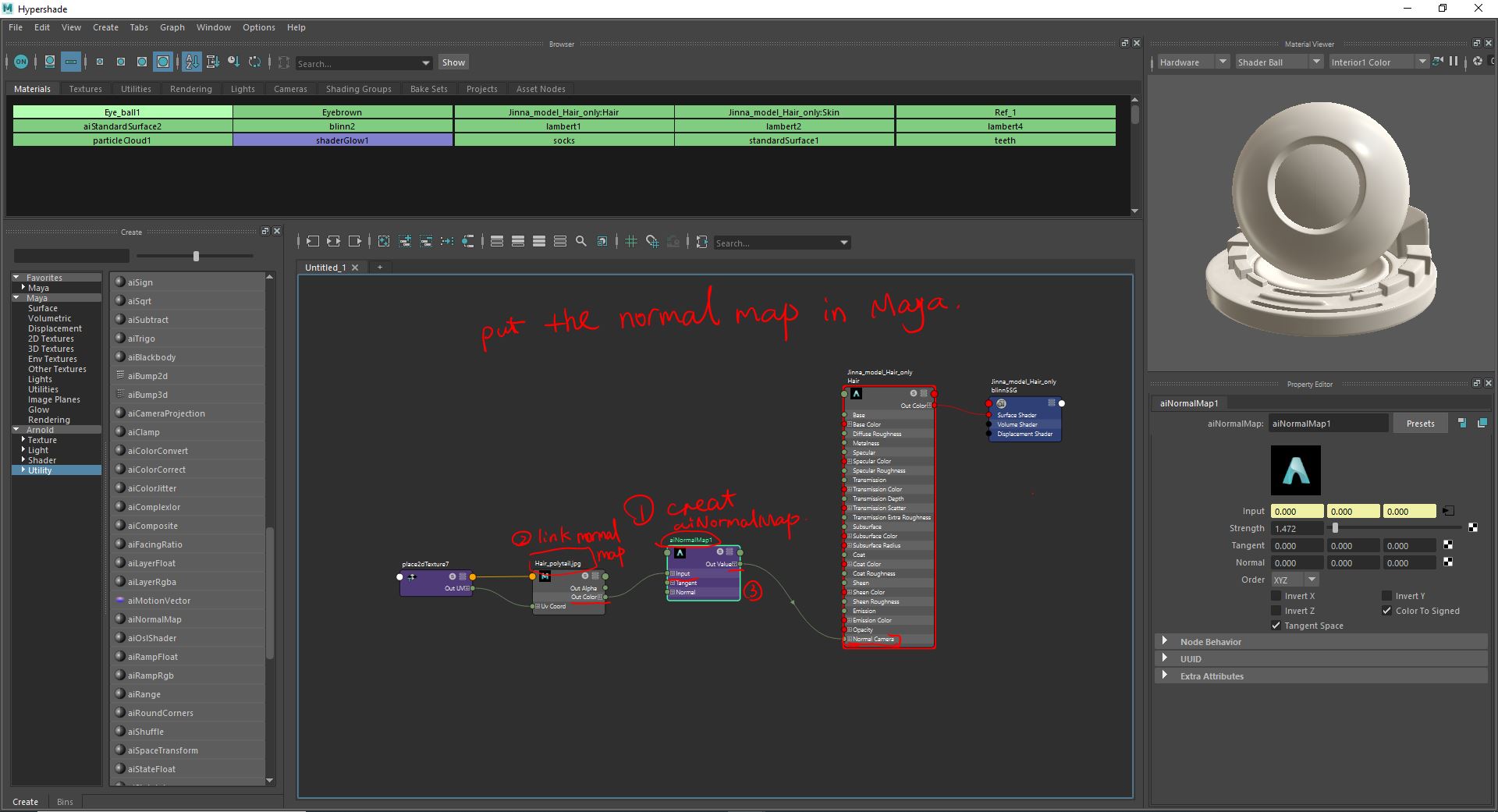Choose the small swatches size icon
This screenshot has width=1498, height=812.
100,62
